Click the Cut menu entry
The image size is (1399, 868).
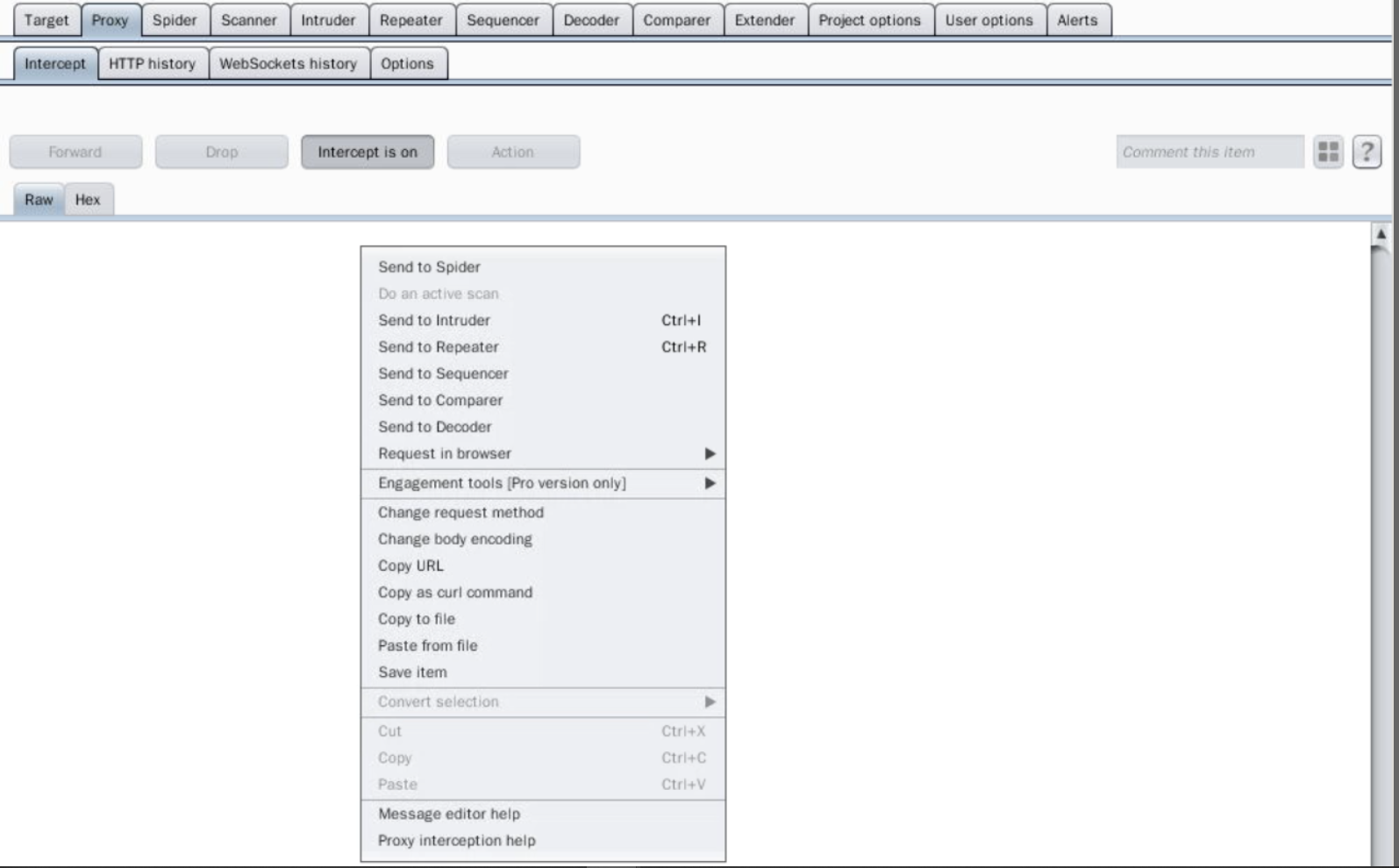543,731
